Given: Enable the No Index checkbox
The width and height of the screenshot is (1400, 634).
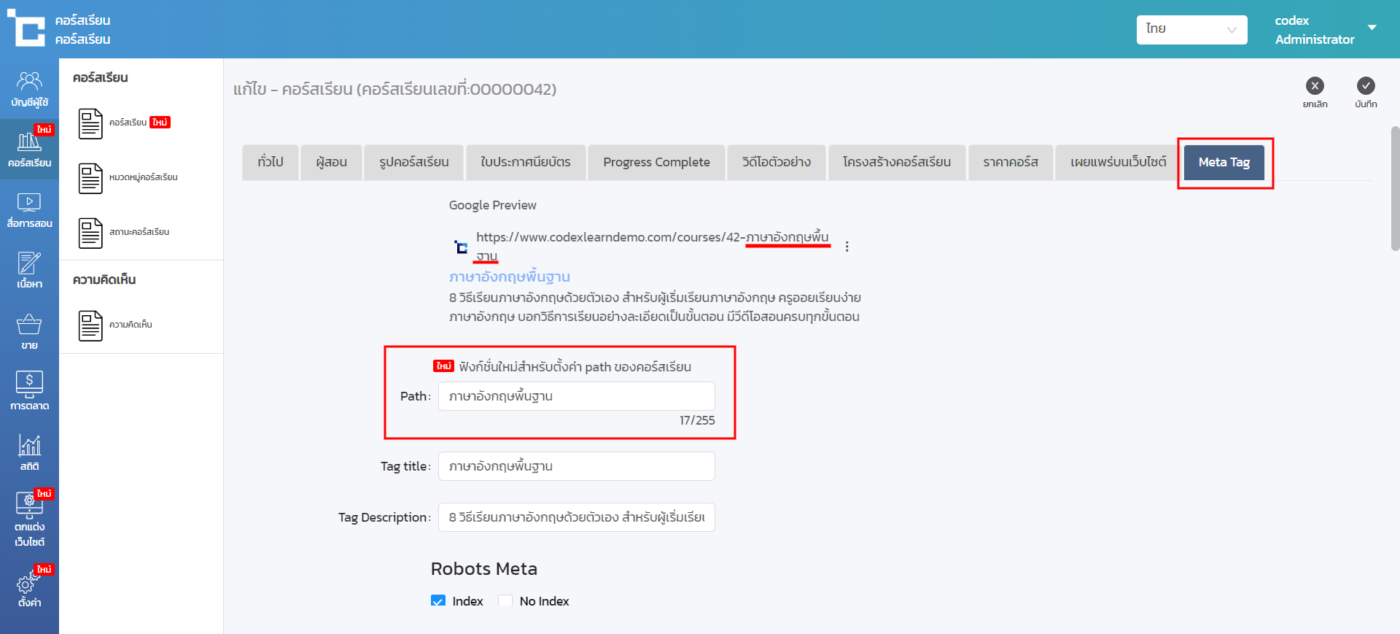Looking at the screenshot, I should point(505,601).
